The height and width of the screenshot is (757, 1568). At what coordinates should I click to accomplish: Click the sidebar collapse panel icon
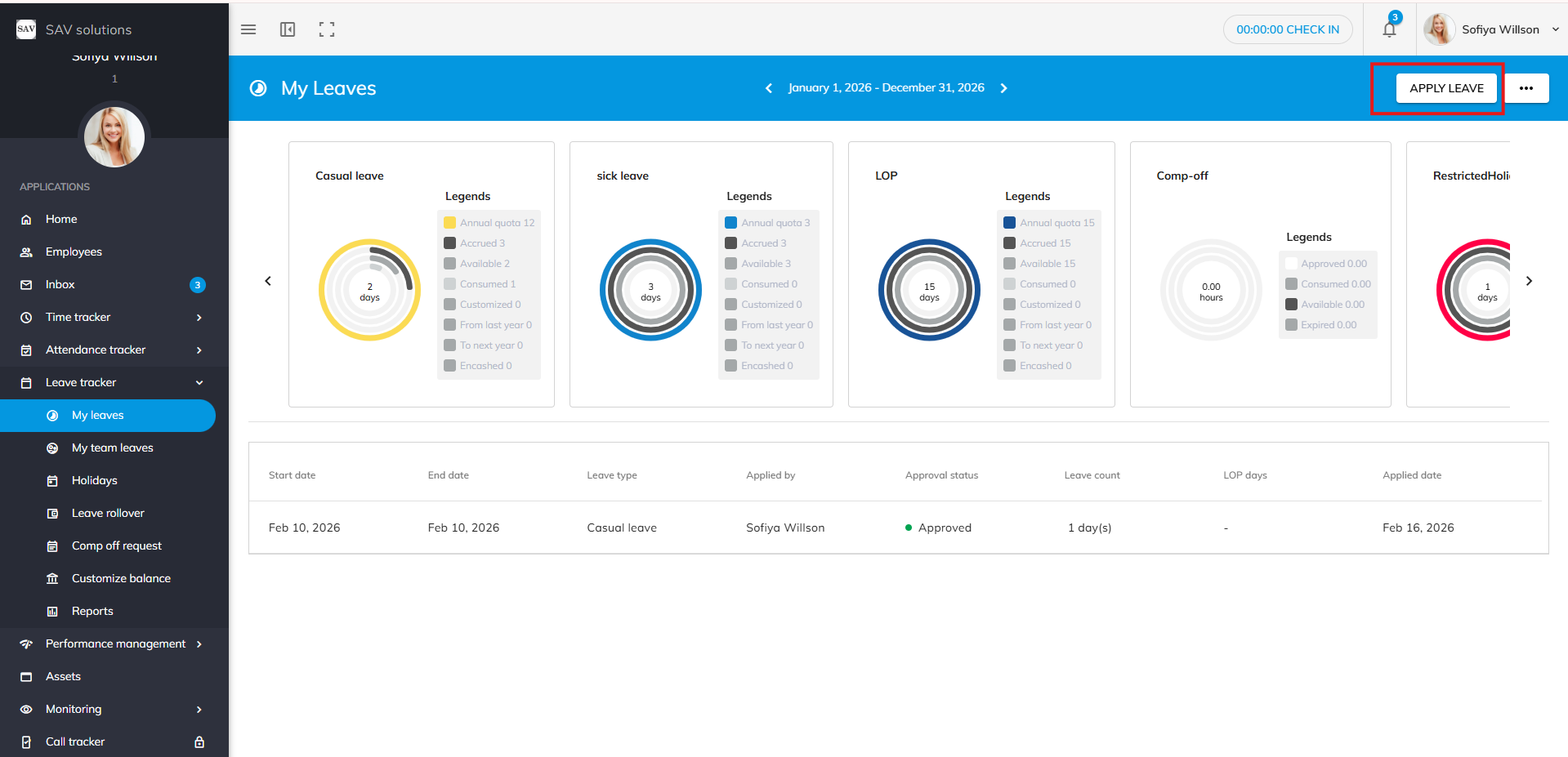pyautogui.click(x=288, y=29)
